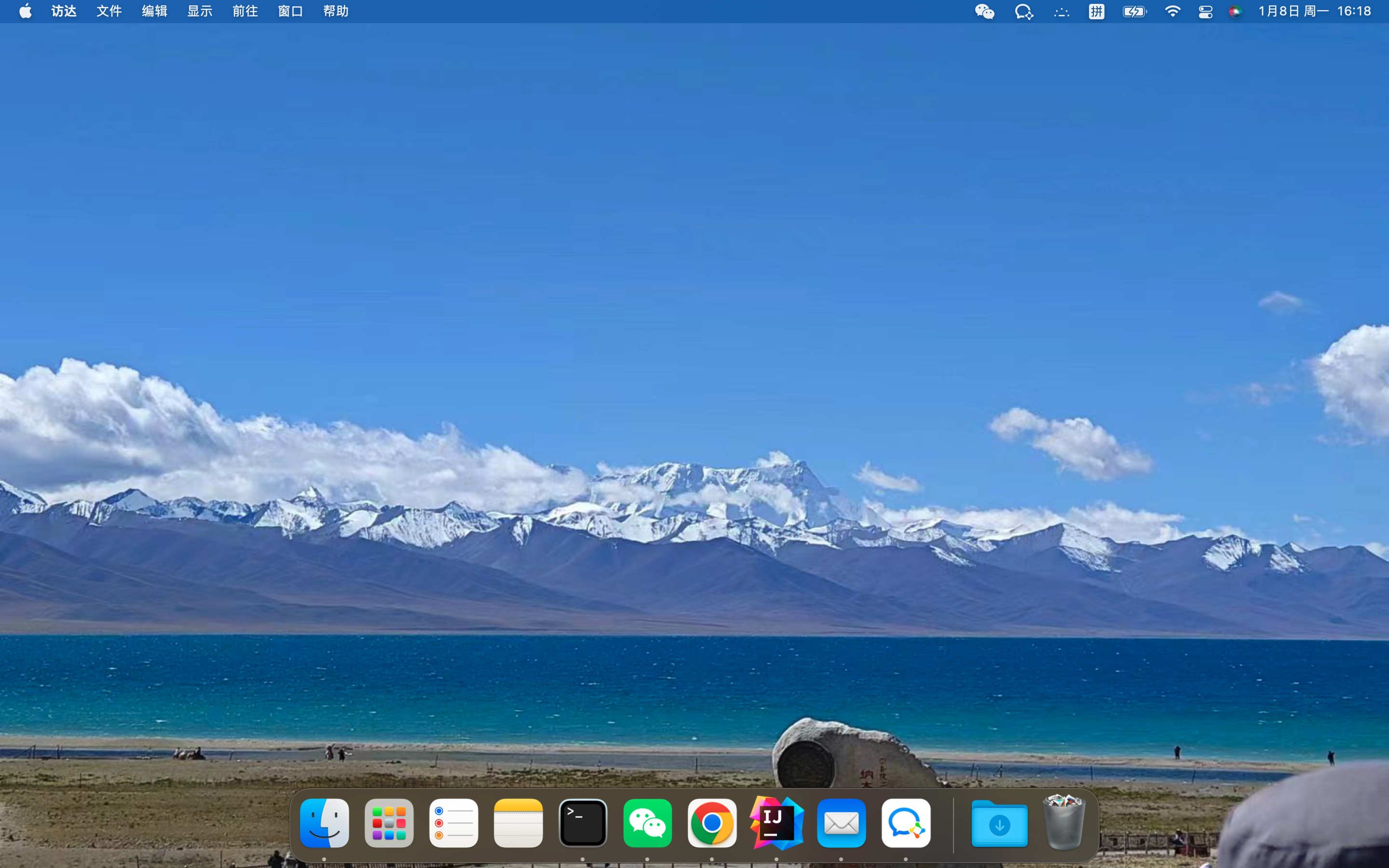1389x868 pixels.
Task: Expand the Downloads folder stack
Action: tap(999, 823)
